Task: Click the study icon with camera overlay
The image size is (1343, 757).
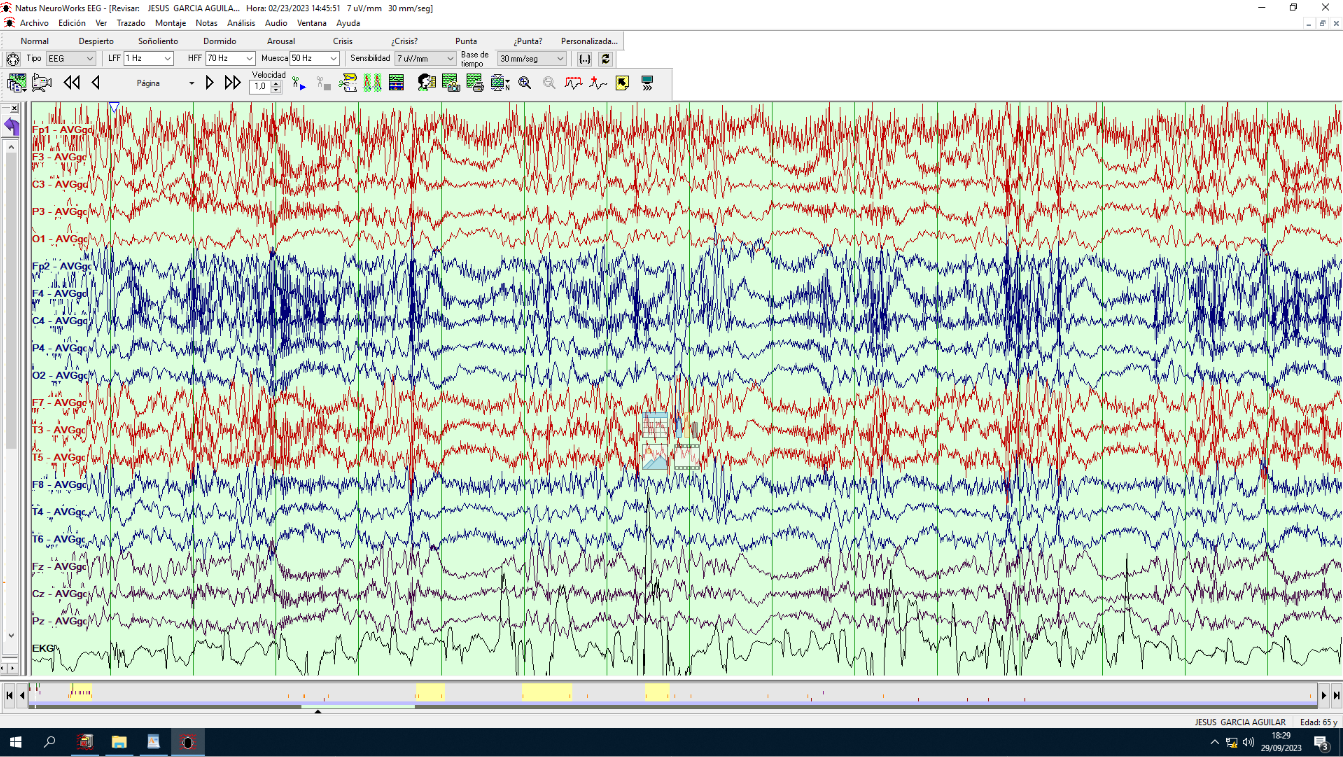Action: [450, 83]
